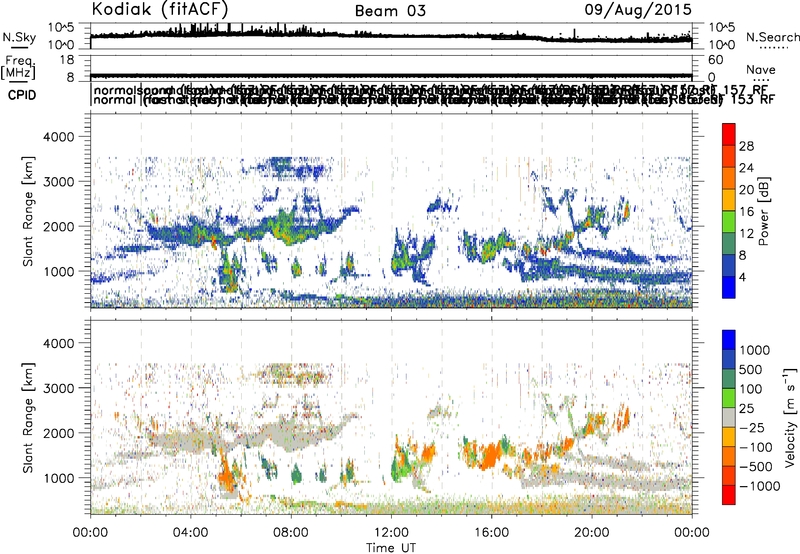Click the "Velocity [m s⁻¹]" colorbar title

pos(790,417)
